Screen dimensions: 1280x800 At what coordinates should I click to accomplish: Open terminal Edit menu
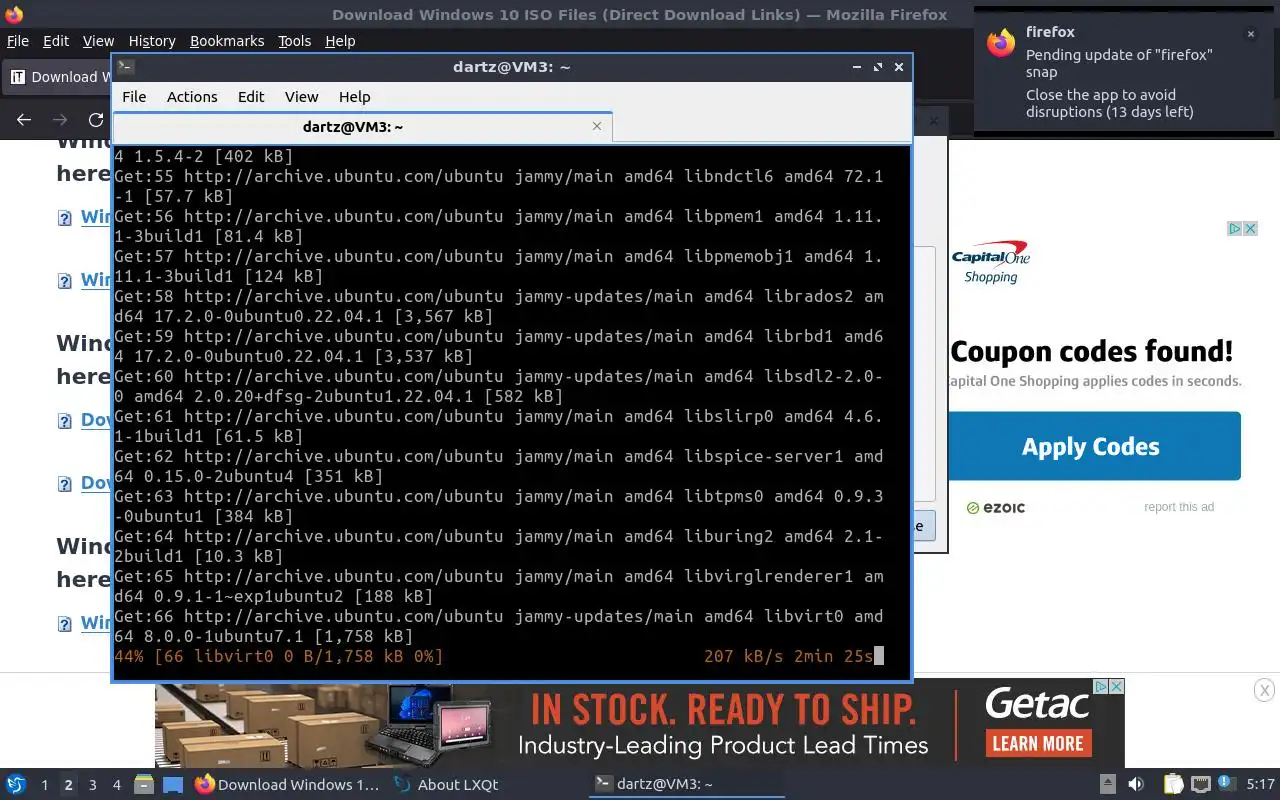[251, 96]
